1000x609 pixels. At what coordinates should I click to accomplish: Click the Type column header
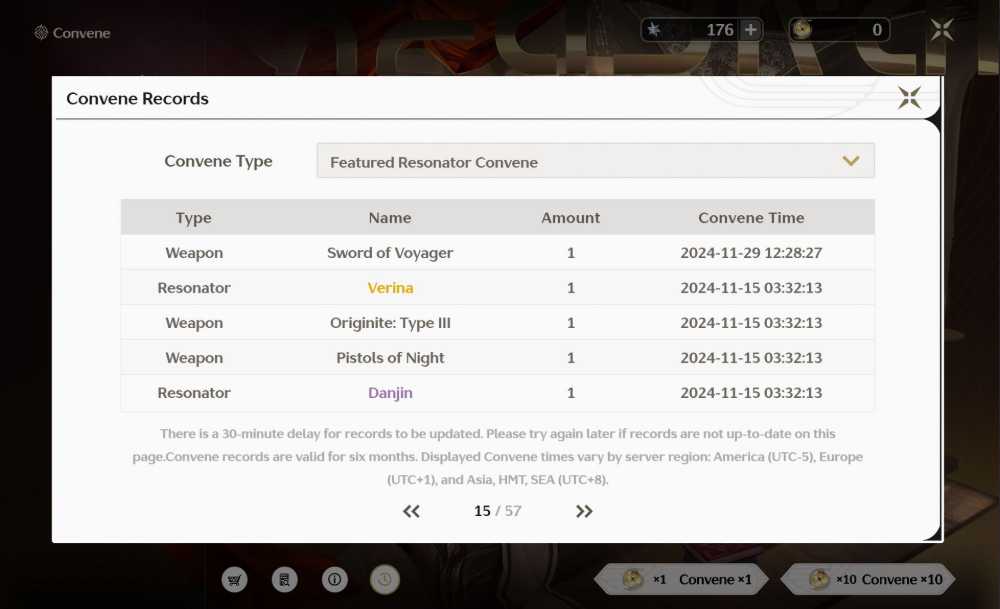tap(193, 217)
